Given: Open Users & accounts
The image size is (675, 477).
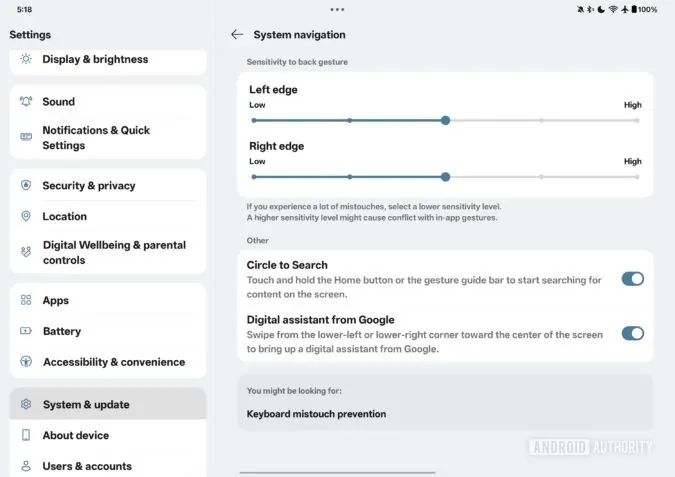Looking at the screenshot, I should click(x=108, y=466).
